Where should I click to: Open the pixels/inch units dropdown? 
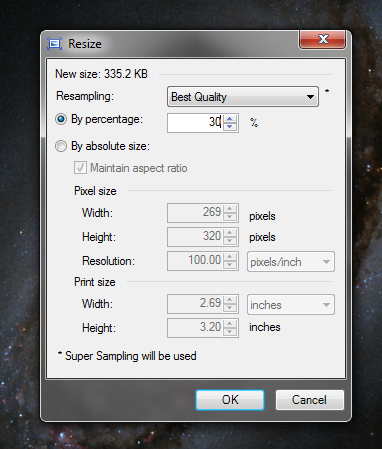click(x=291, y=262)
